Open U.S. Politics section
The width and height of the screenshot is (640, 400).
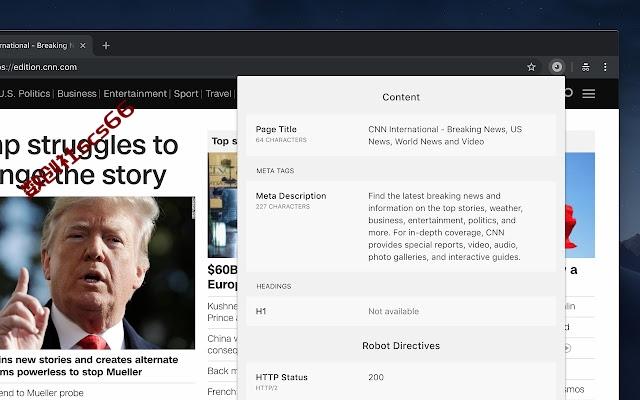pos(25,94)
